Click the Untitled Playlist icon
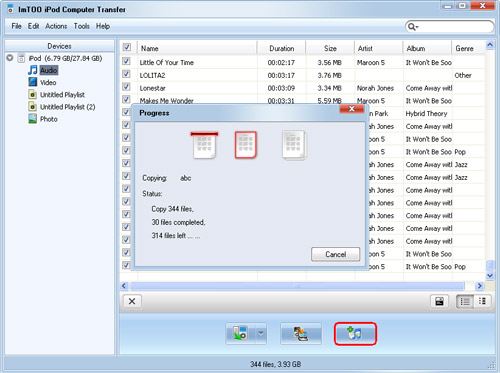This screenshot has width=500, height=373. point(33,95)
